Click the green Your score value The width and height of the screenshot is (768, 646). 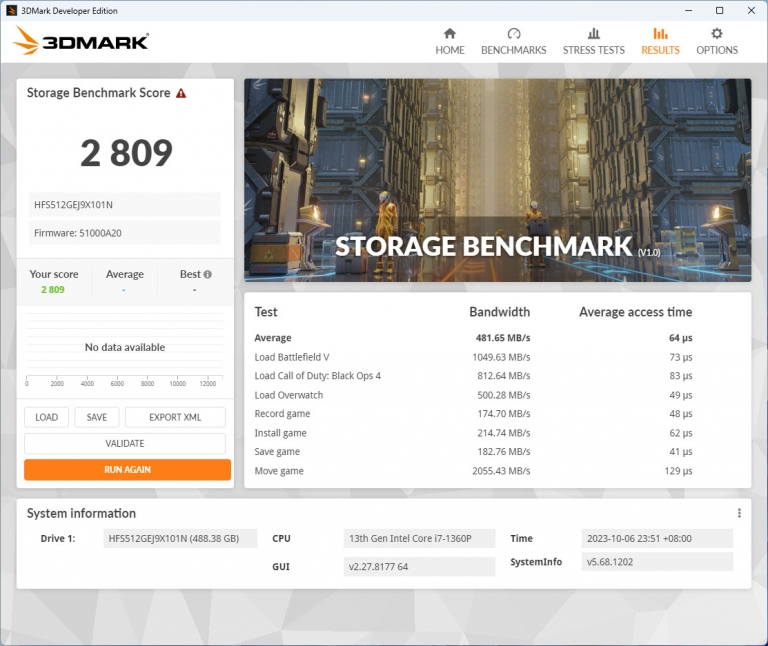[x=53, y=289]
